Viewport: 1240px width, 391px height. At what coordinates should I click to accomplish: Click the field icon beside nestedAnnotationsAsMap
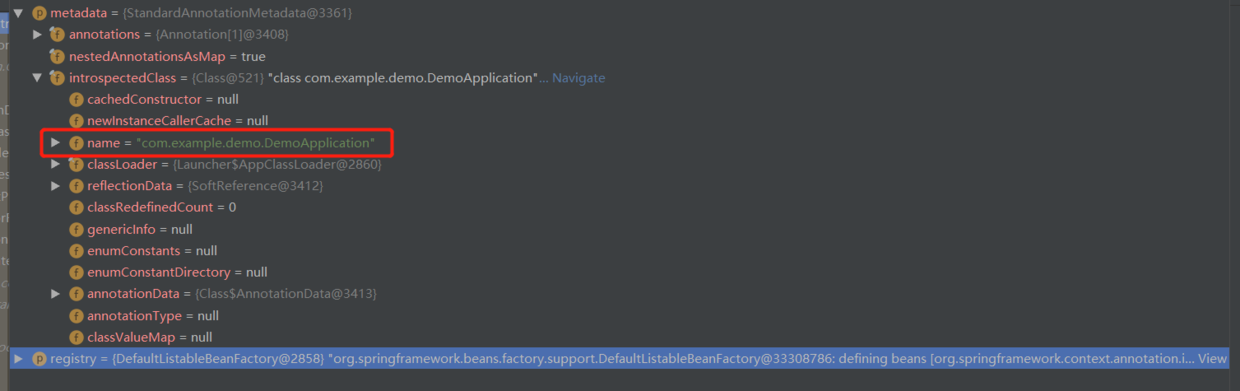point(57,56)
